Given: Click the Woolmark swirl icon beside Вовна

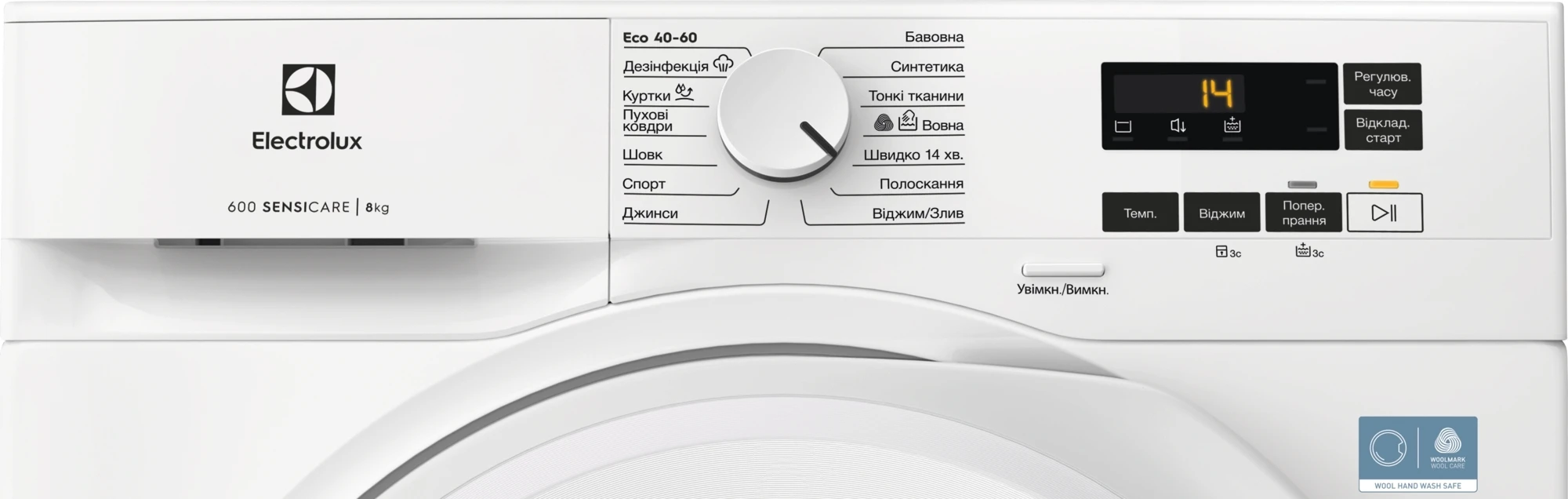Looking at the screenshot, I should point(884,123).
